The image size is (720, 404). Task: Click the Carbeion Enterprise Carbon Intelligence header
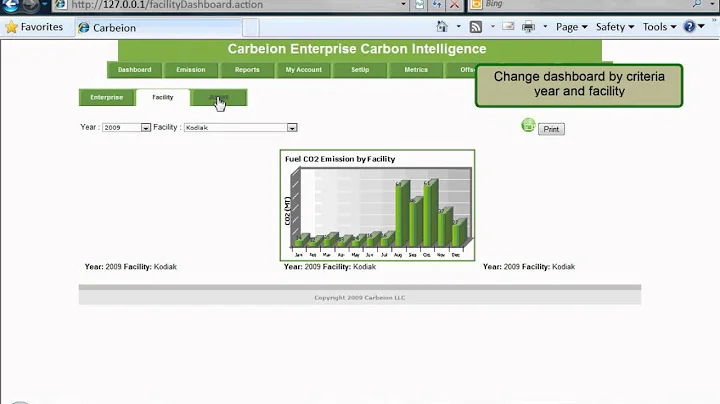coord(357,49)
